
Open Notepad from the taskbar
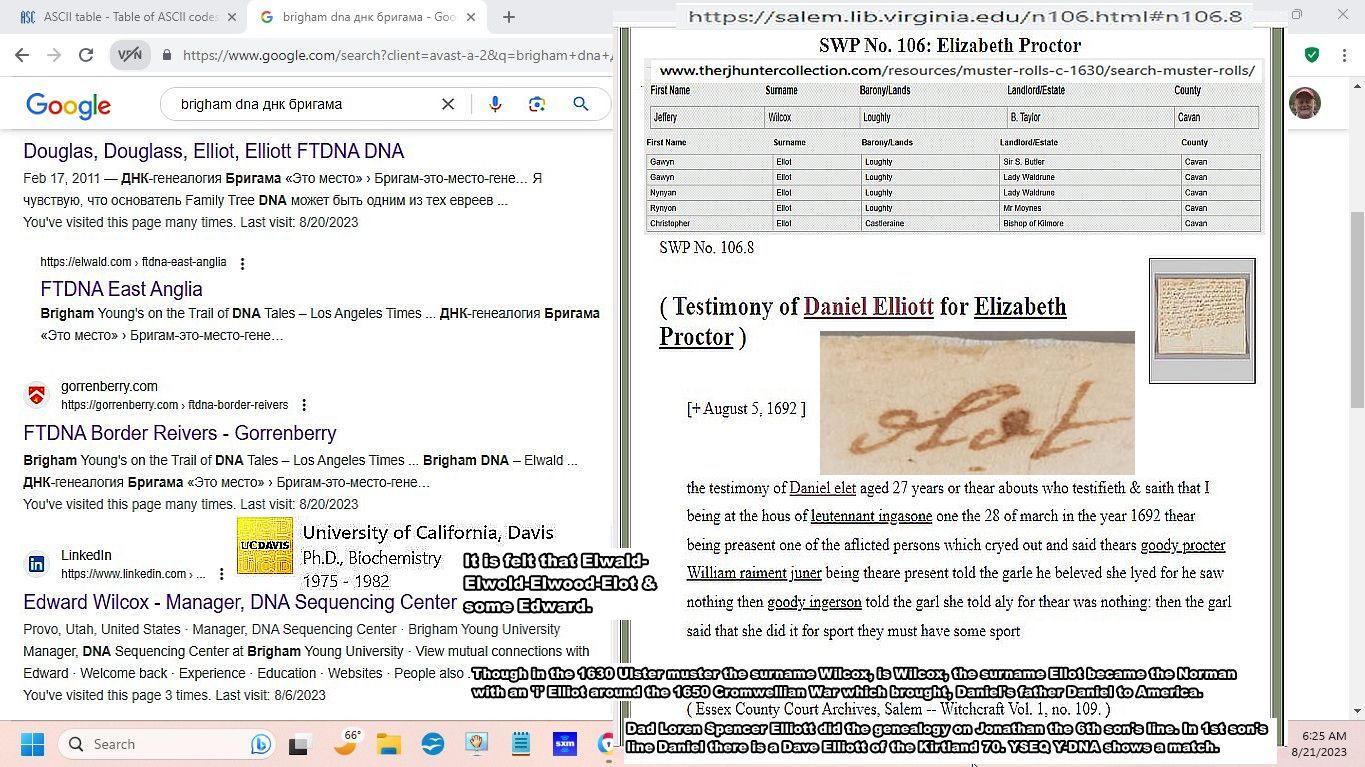point(520,745)
